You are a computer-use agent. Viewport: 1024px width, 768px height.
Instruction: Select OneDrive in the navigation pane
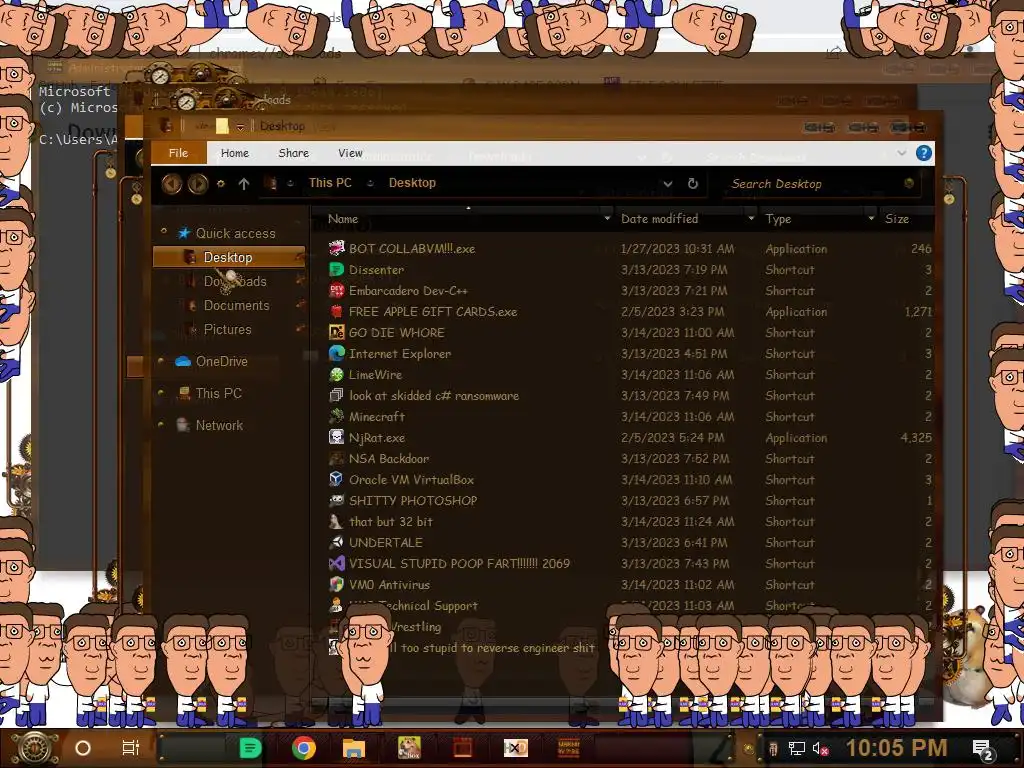[x=221, y=361]
